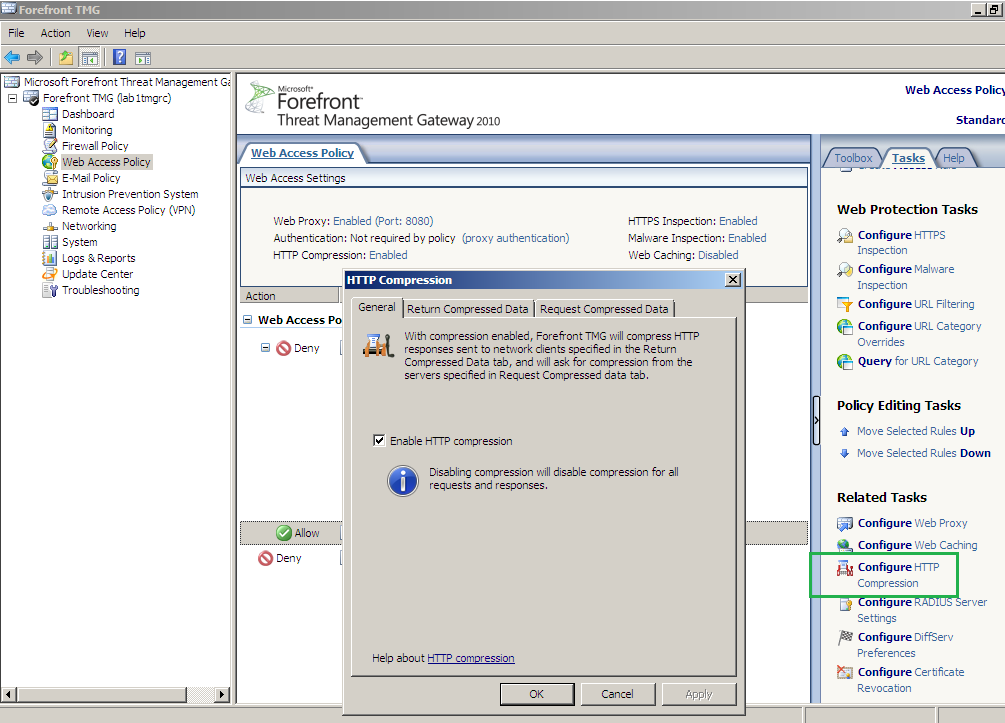Click the Back arrow toolbar icon

click(12, 58)
